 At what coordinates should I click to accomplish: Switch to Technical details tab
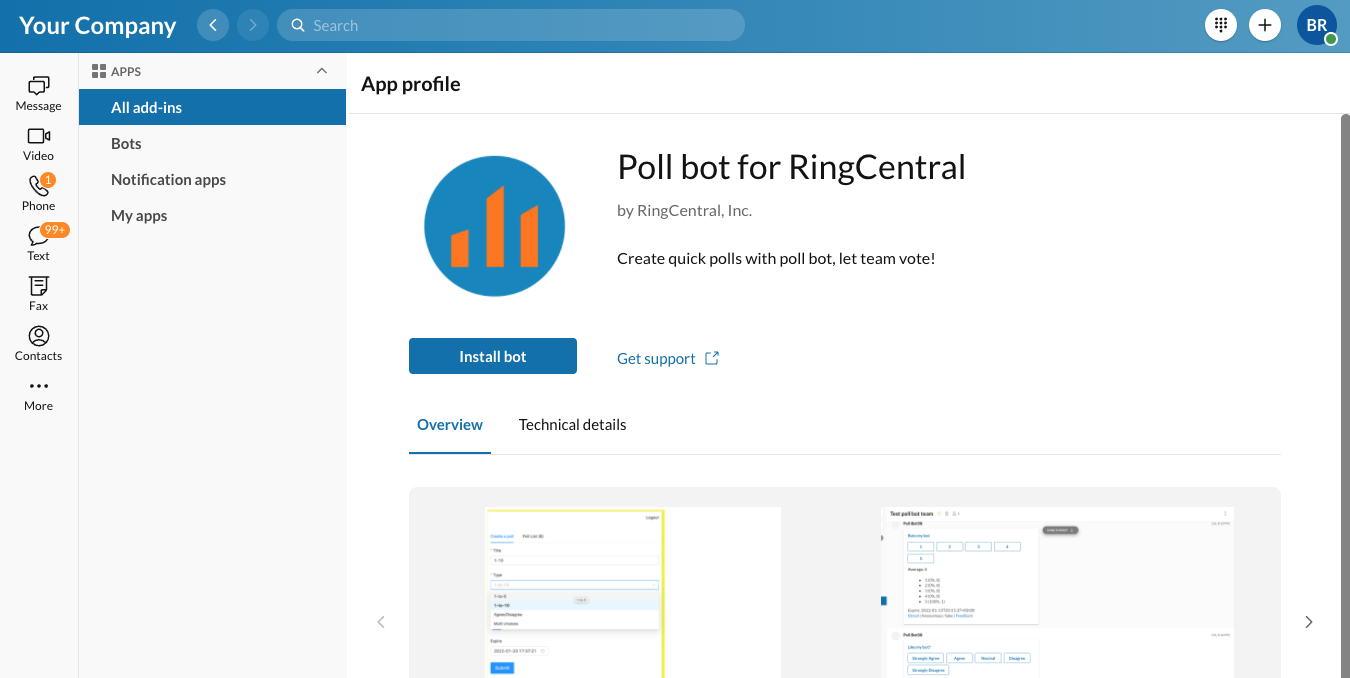click(x=572, y=425)
